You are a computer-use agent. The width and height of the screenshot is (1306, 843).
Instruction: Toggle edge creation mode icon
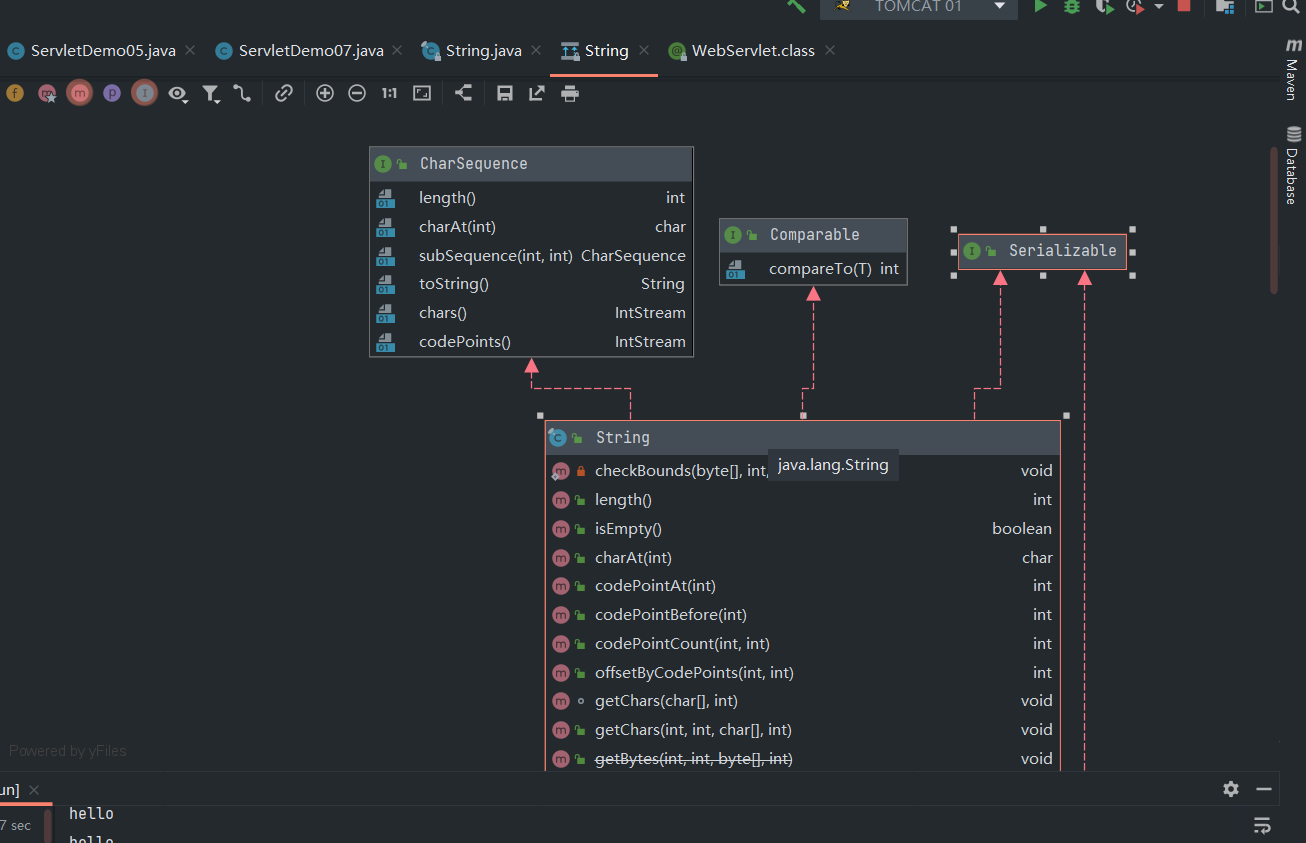point(242,93)
